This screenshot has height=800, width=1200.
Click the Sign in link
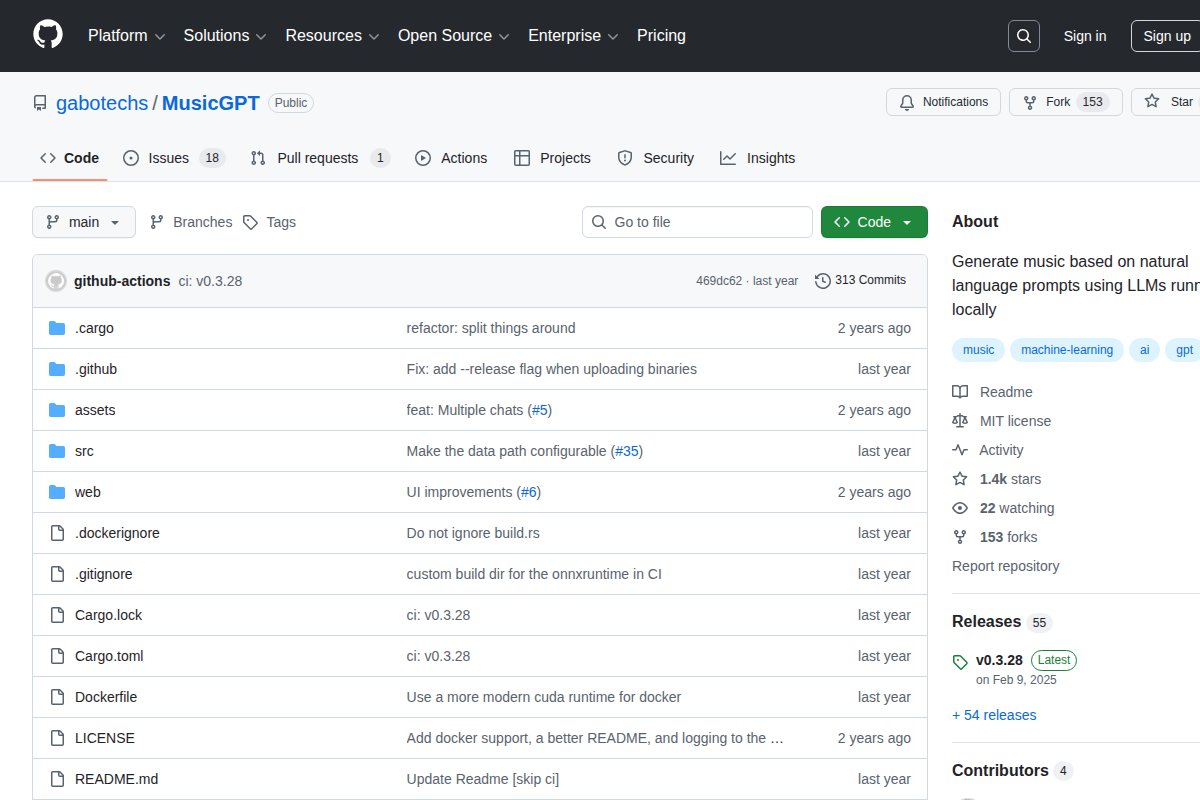1084,36
